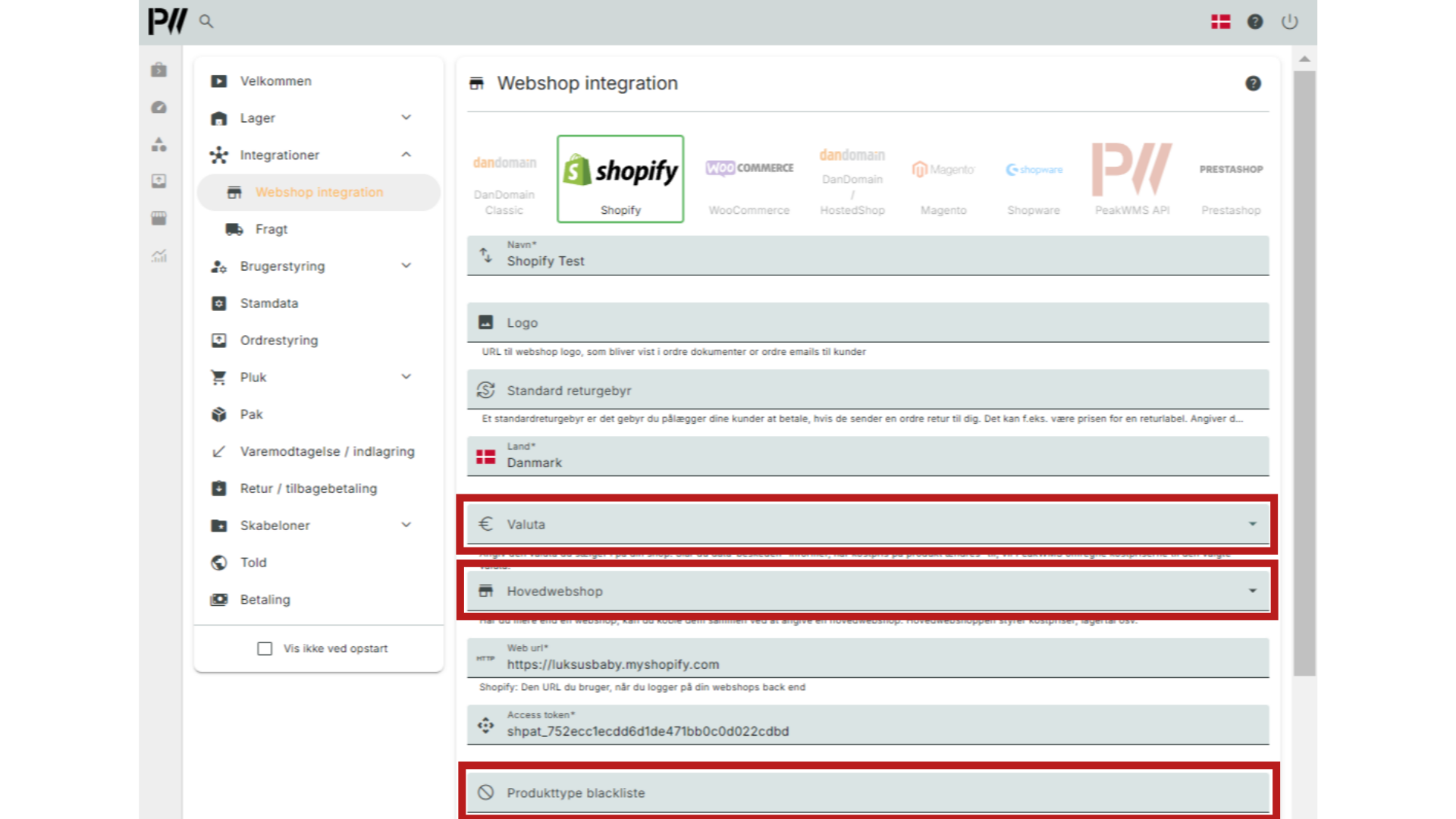Open the Betaling menu item
The image size is (1456, 819).
point(318,600)
